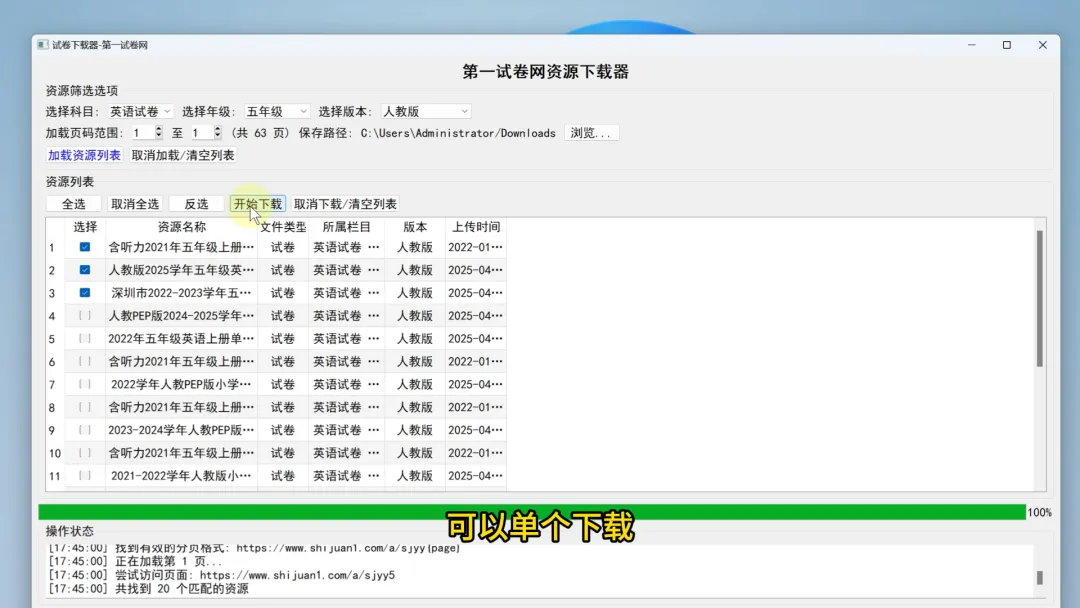Click the 所属栏目 column header

coord(346,227)
